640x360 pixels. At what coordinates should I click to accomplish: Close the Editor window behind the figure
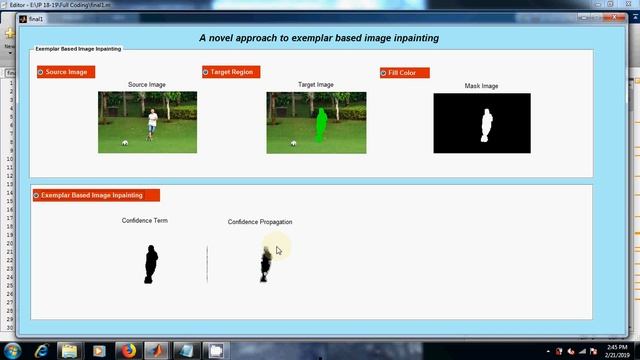click(x=629, y=4)
